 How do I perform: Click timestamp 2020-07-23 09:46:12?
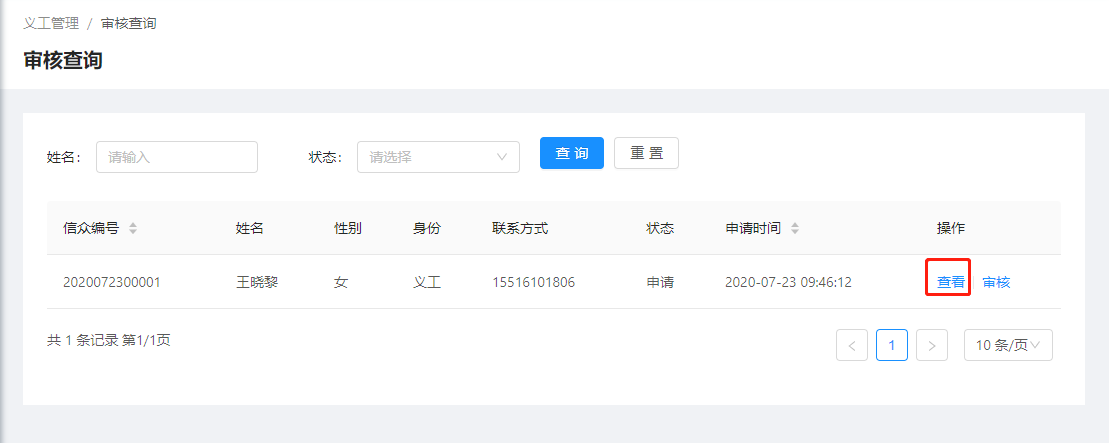pyautogui.click(x=789, y=282)
